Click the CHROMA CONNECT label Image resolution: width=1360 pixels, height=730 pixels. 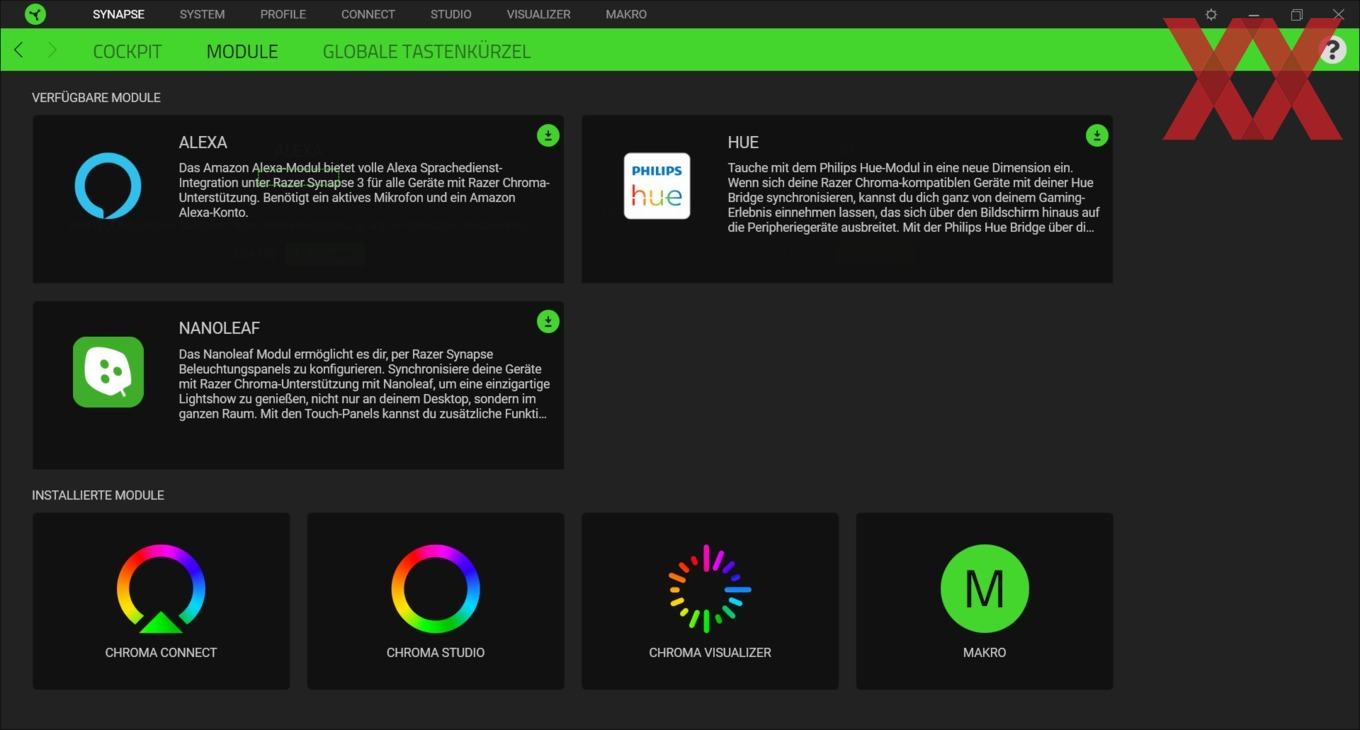point(161,652)
